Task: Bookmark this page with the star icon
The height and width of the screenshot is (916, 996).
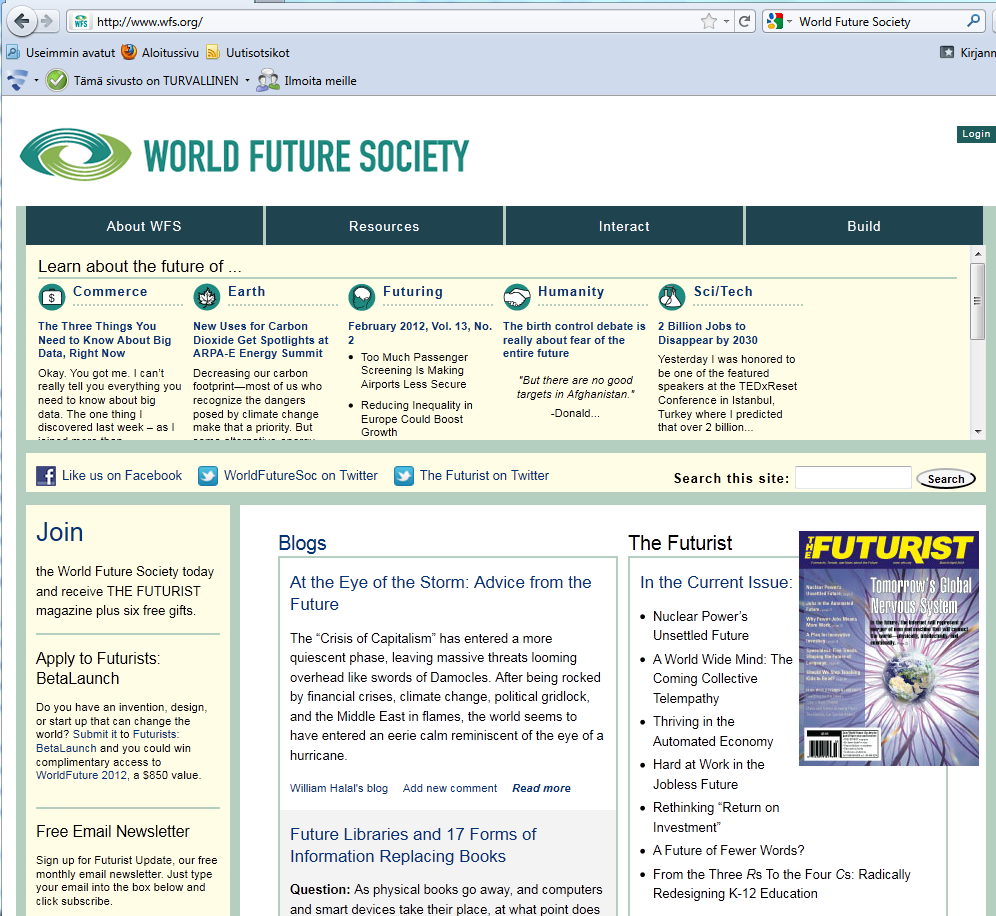Action: [708, 22]
